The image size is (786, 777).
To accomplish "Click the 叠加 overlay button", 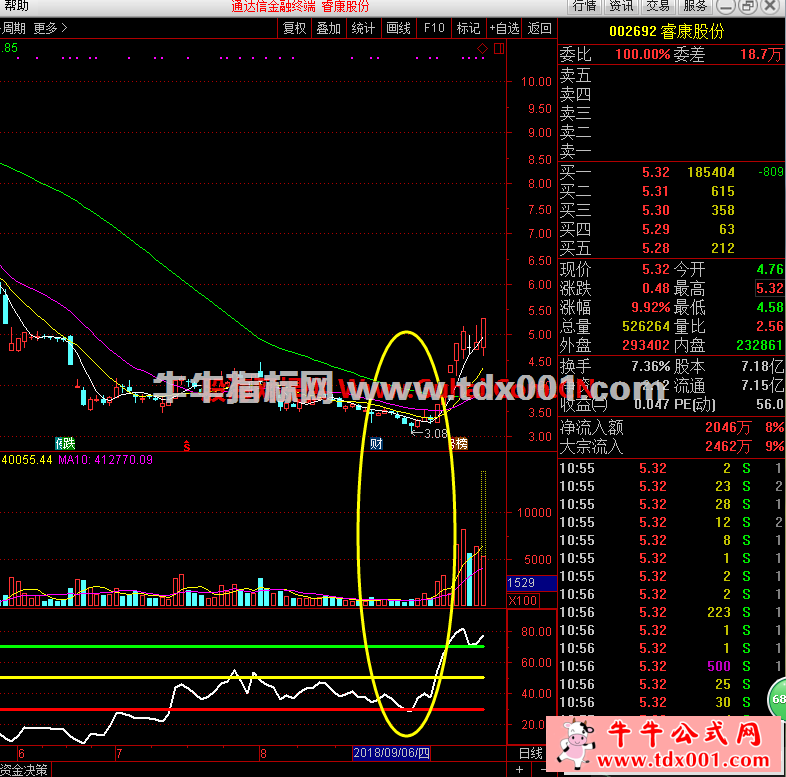I will tap(329, 29).
